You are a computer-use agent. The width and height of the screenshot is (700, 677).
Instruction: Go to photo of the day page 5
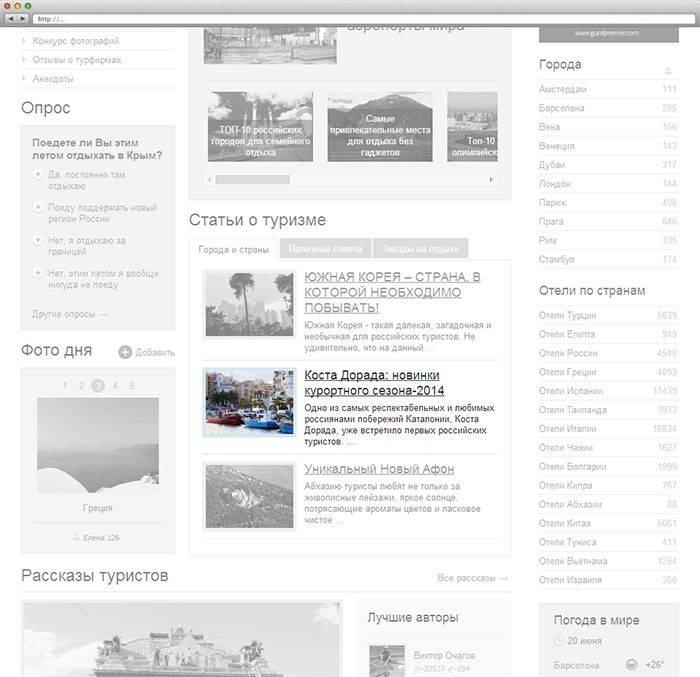point(132,386)
